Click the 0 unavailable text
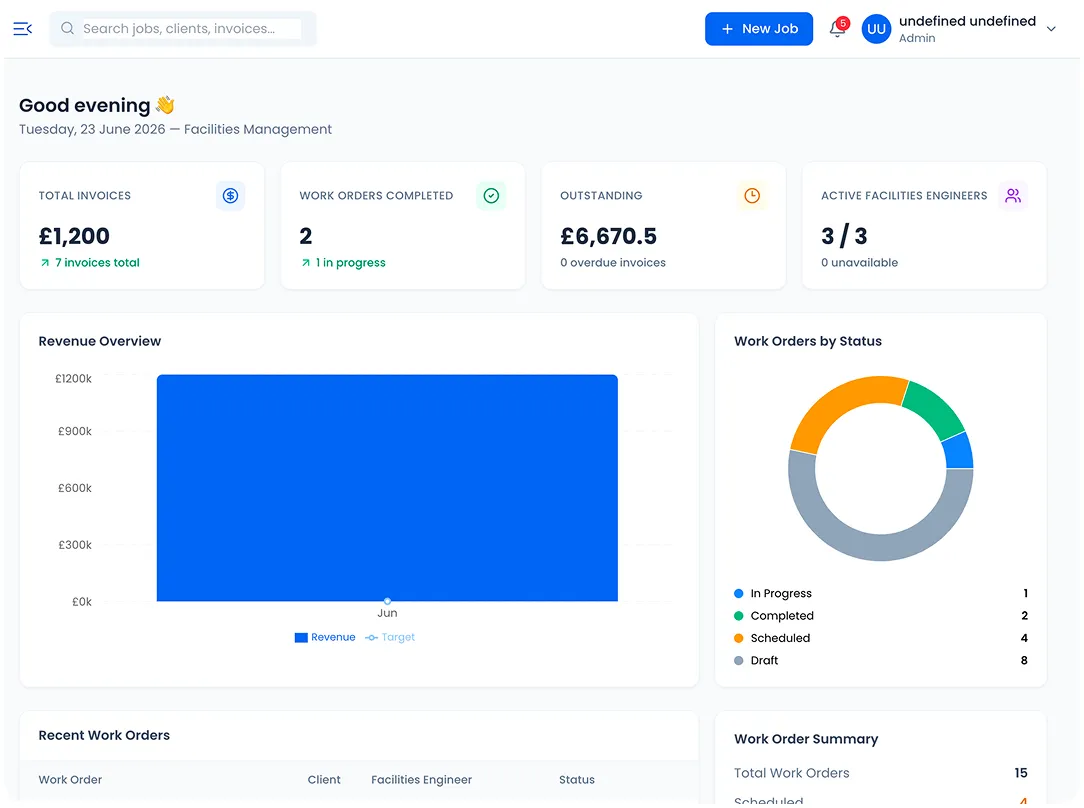This screenshot has height=808, width=1084. pyautogui.click(x=859, y=263)
